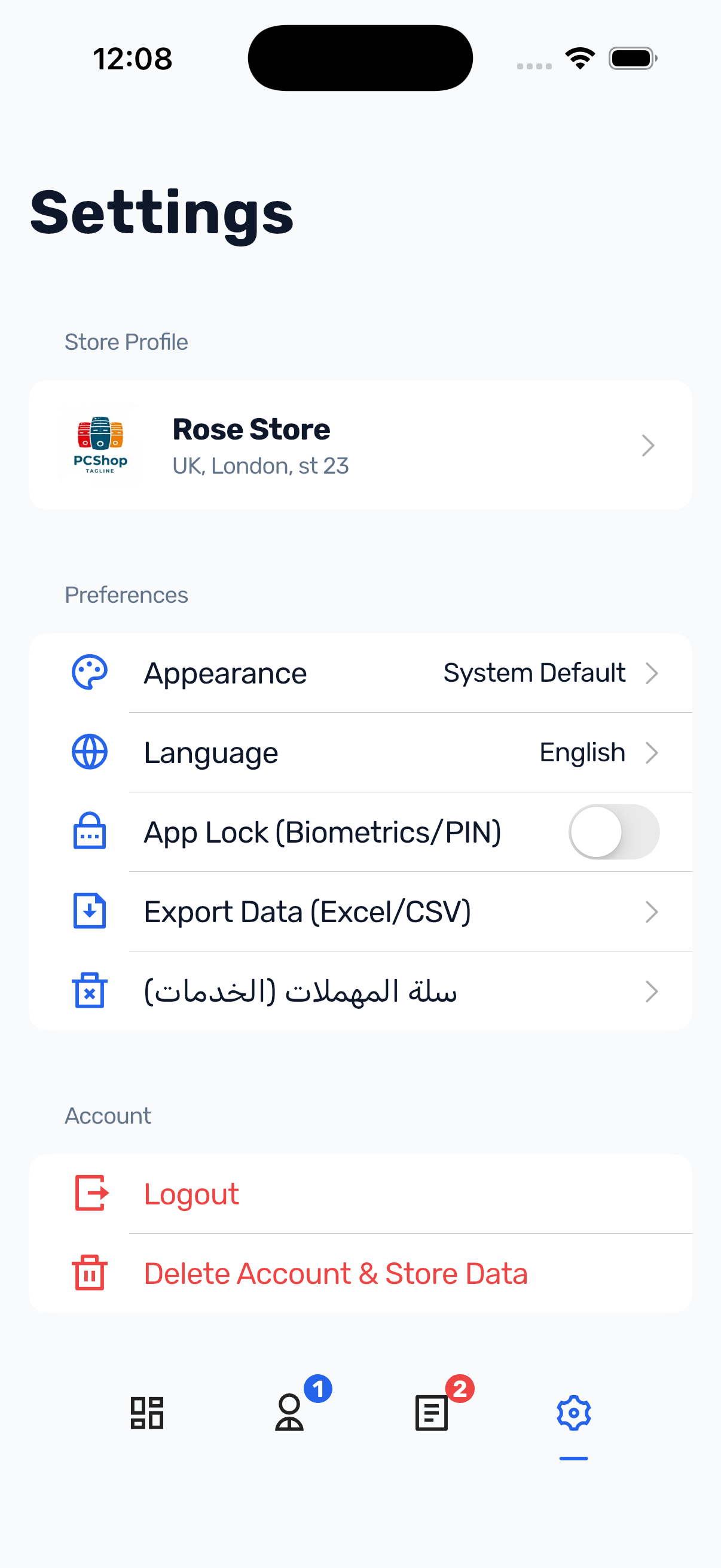Switch to the dashboard grid tab
This screenshot has width=721, height=1568.
[146, 1413]
